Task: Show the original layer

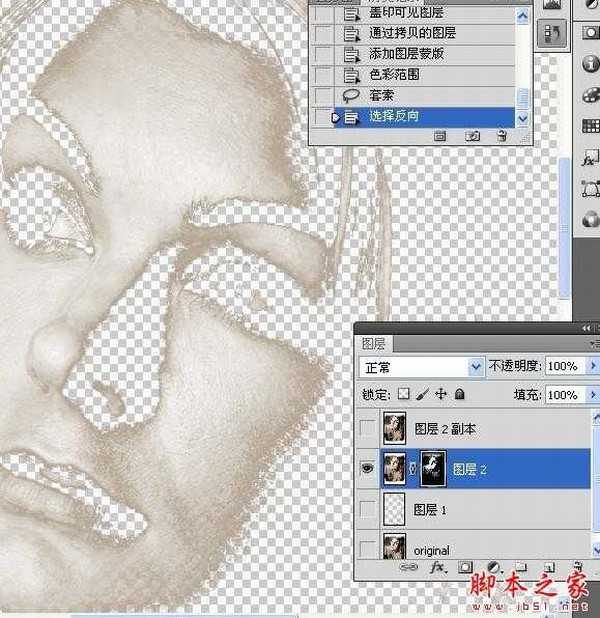Action: (x=367, y=549)
